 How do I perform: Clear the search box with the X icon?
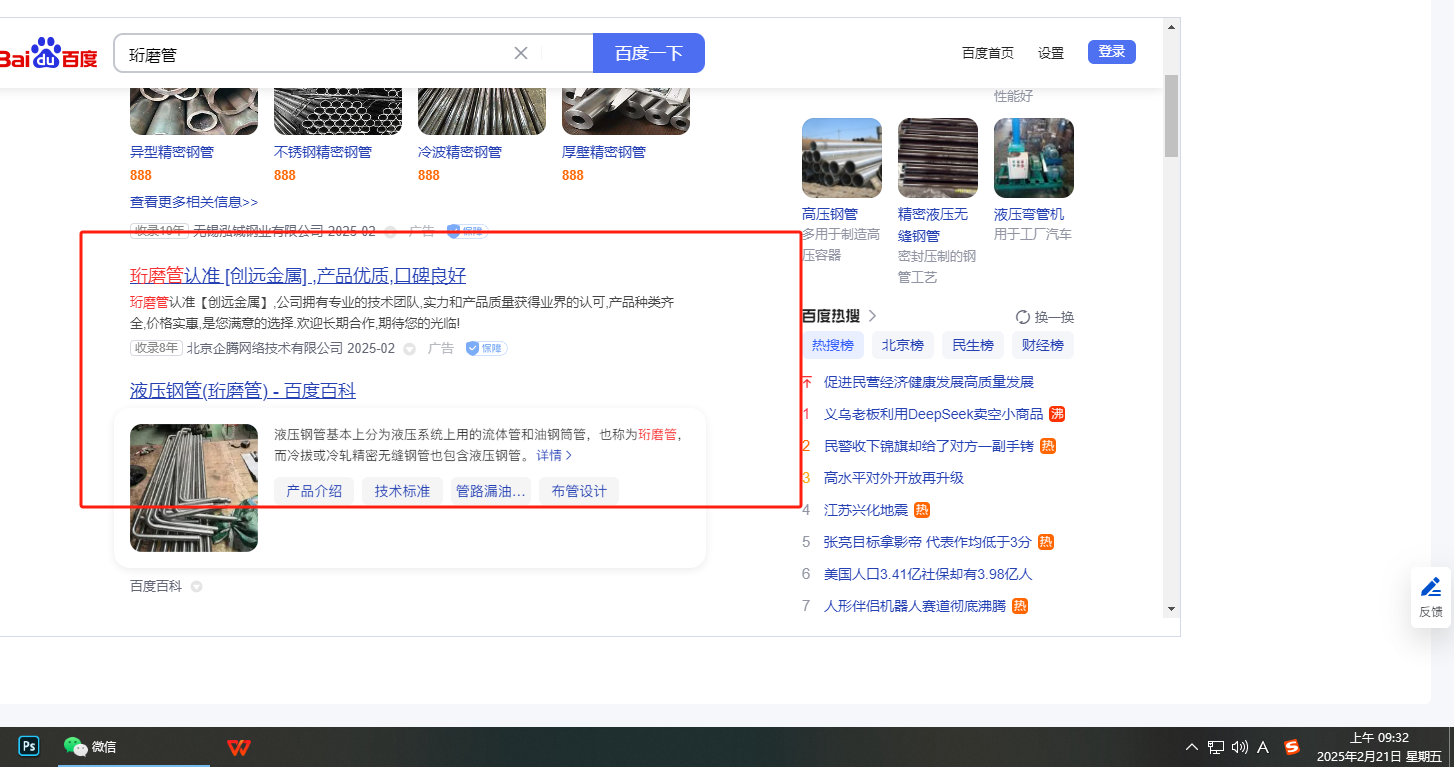click(520, 53)
